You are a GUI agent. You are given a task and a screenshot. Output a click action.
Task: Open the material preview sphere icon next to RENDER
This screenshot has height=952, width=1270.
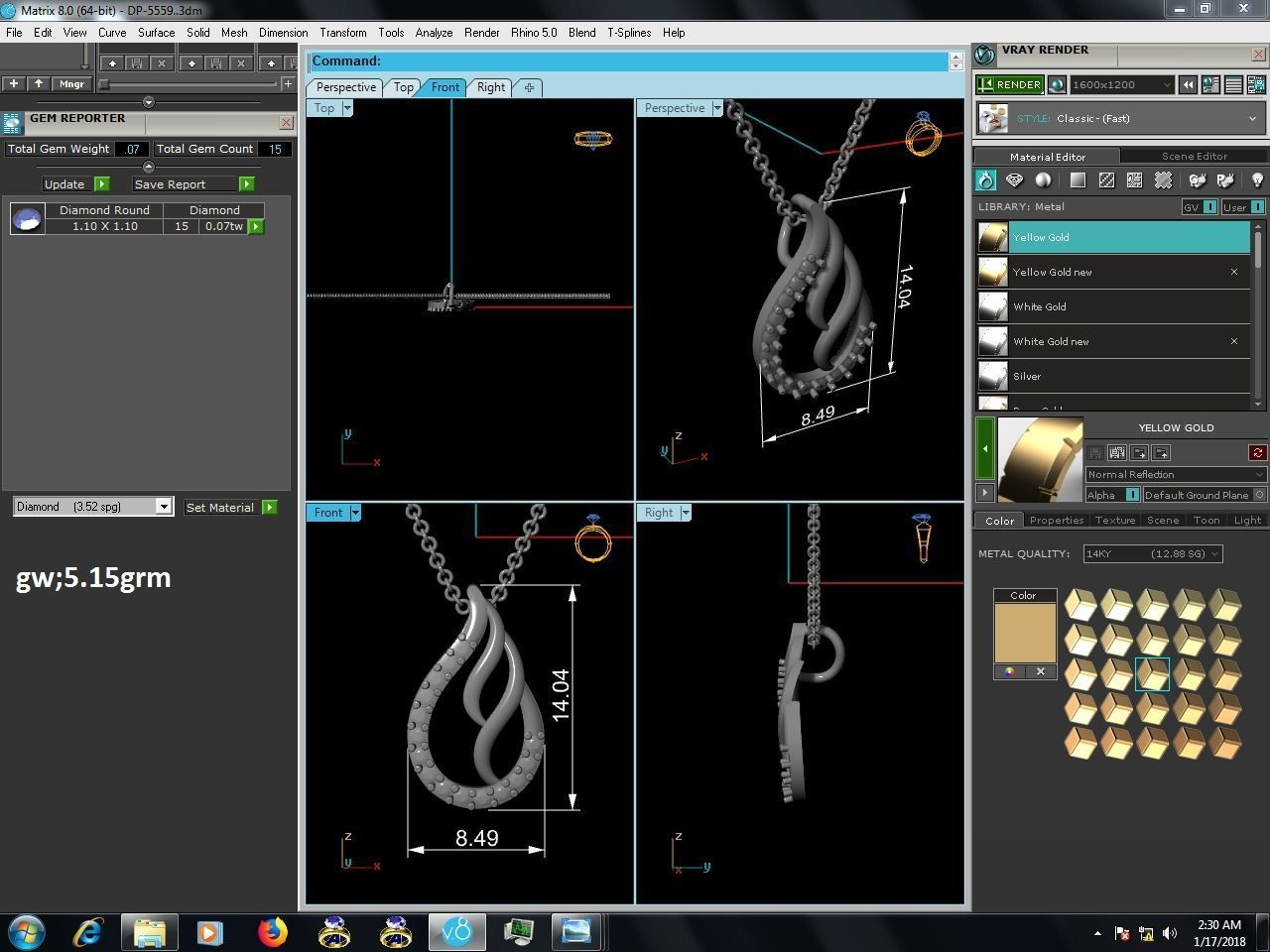coord(1057,85)
